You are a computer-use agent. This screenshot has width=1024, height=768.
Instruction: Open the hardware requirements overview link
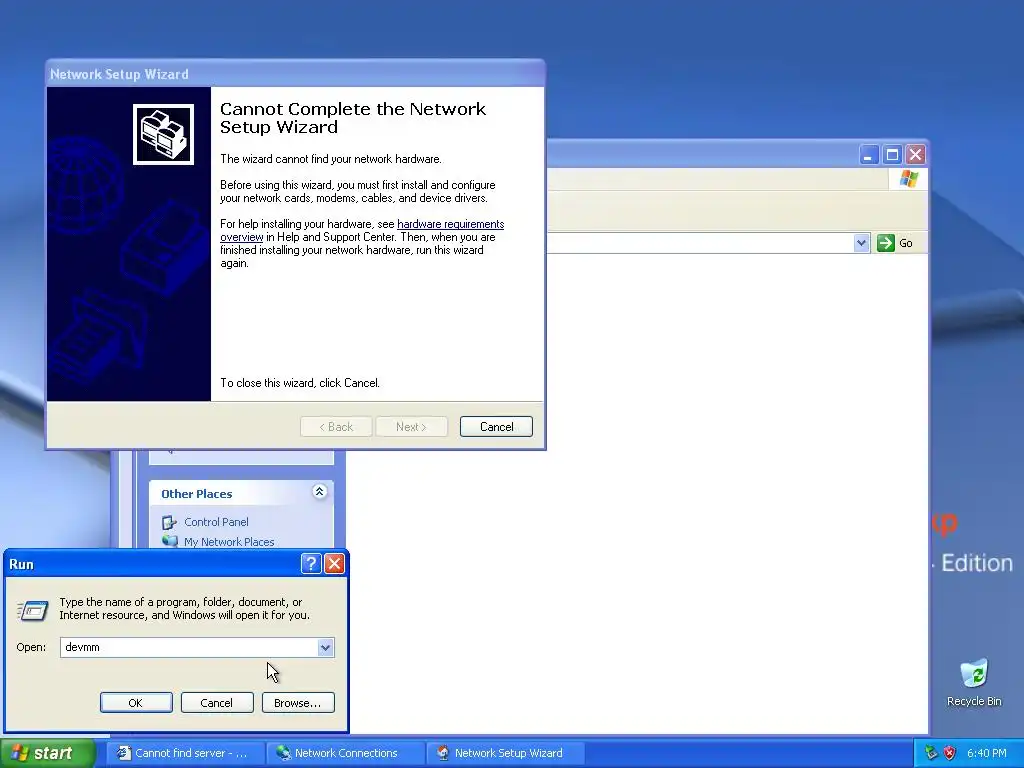click(362, 231)
